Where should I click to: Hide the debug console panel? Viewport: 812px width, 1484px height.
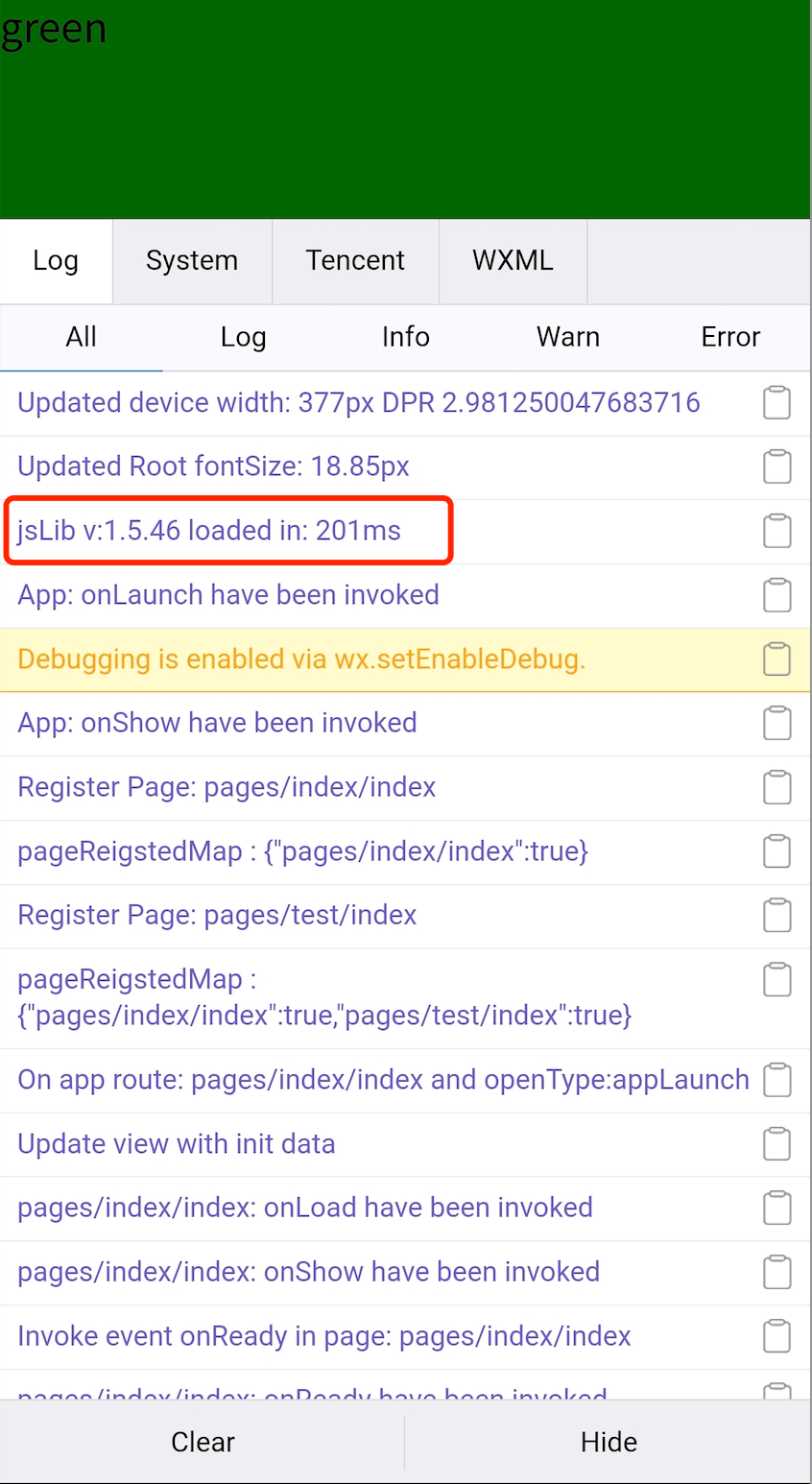click(x=609, y=1442)
